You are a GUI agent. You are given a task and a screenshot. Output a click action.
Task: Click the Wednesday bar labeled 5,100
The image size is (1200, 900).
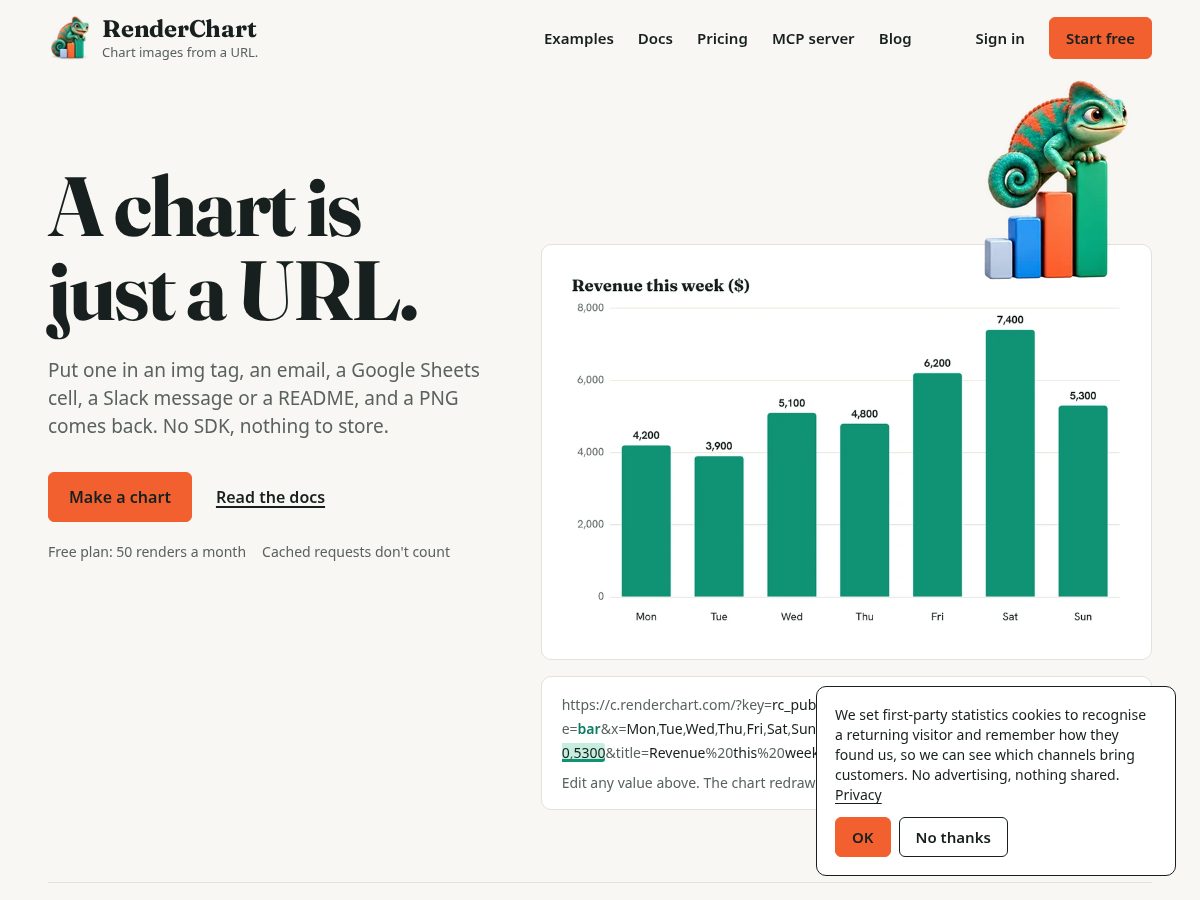[792, 505]
